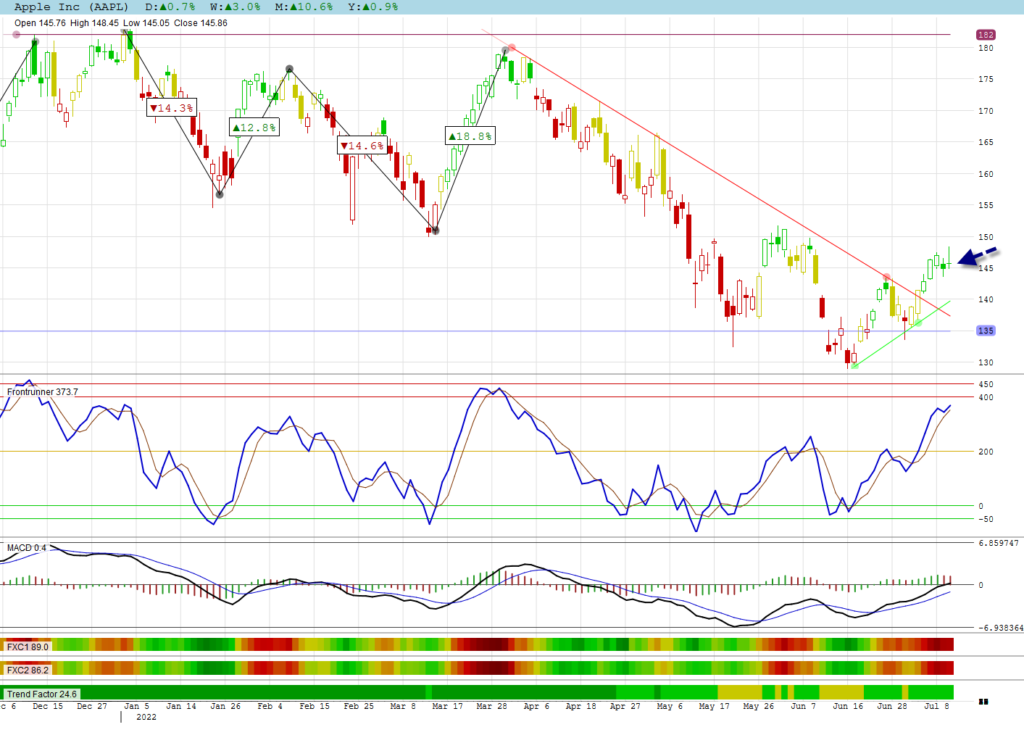
Task: Click the 450 Frontrunner axis label
Action: click(x=985, y=384)
